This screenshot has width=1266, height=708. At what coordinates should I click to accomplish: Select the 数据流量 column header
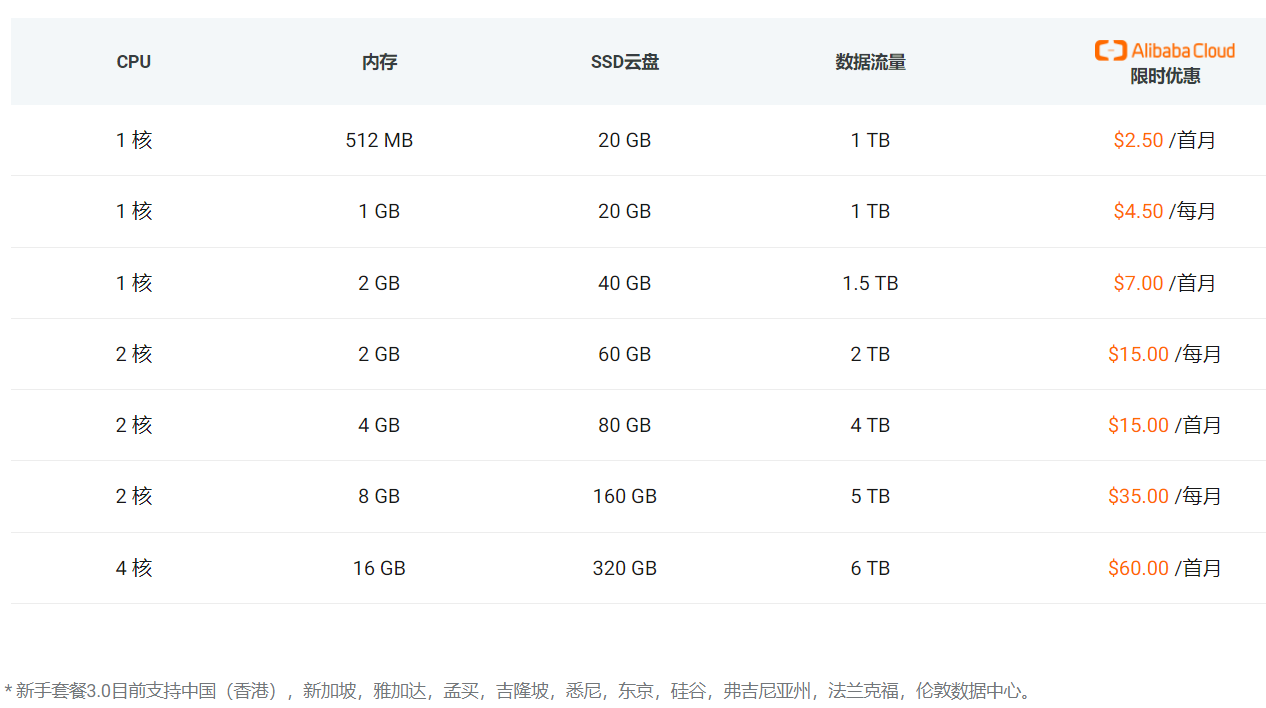pyautogui.click(x=870, y=62)
